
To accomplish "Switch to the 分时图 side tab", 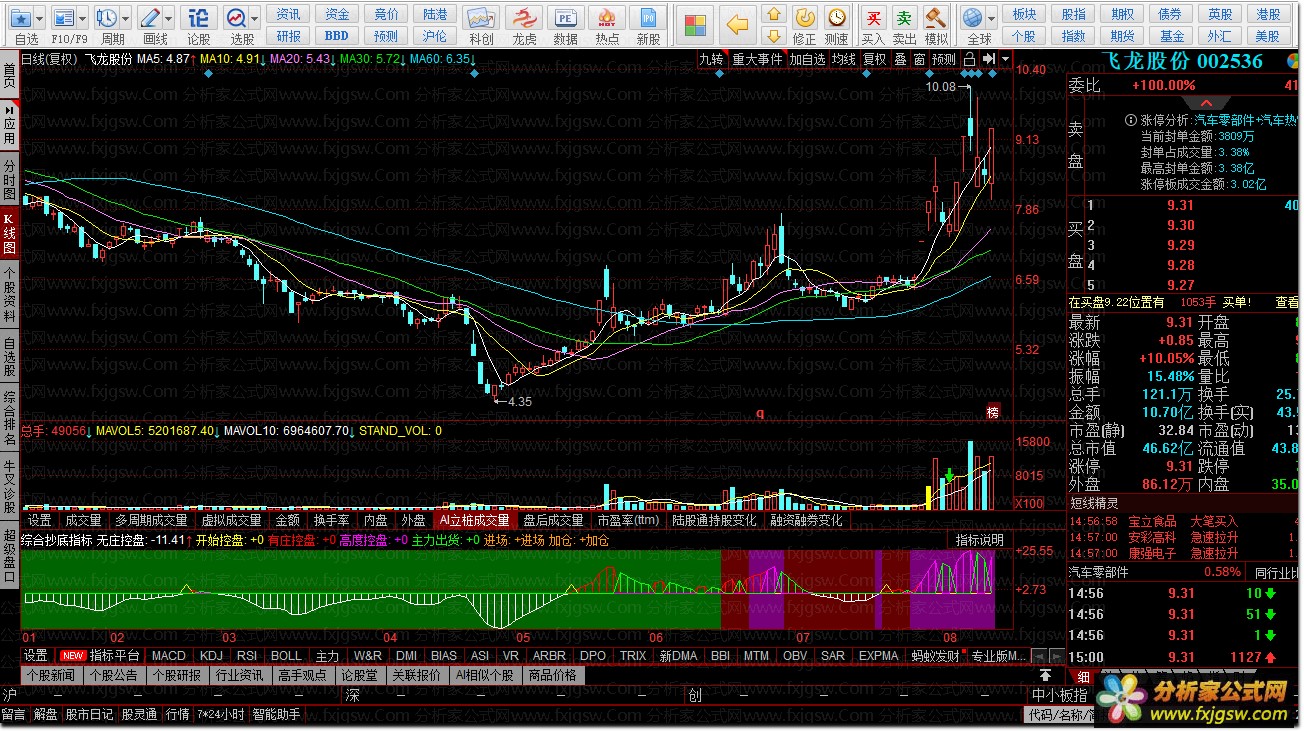I will coord(9,178).
